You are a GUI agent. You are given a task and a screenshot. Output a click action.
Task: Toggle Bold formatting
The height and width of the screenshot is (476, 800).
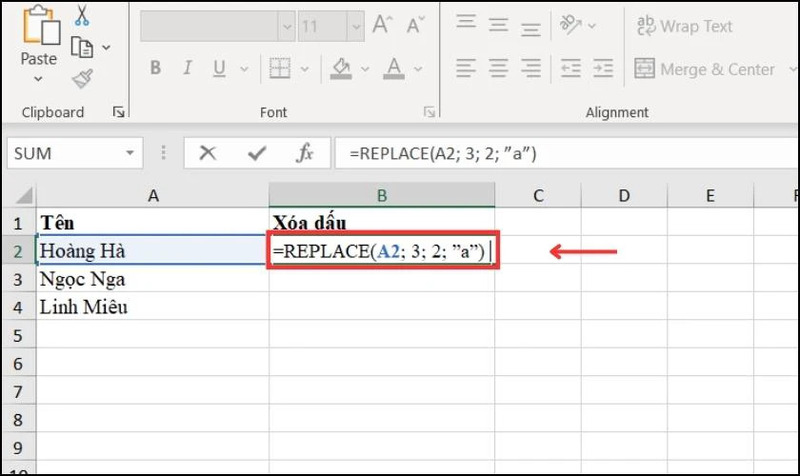(155, 68)
